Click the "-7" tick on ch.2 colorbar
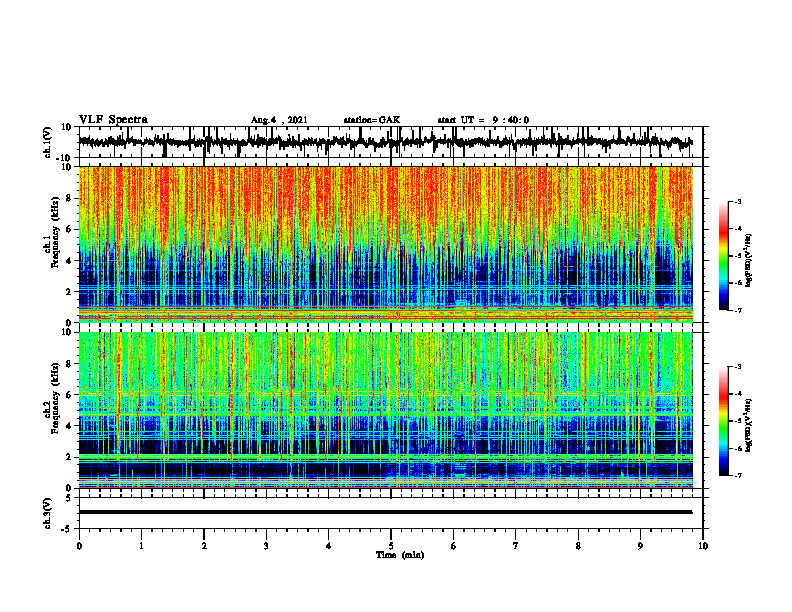This screenshot has width=792, height=612. 737,476
